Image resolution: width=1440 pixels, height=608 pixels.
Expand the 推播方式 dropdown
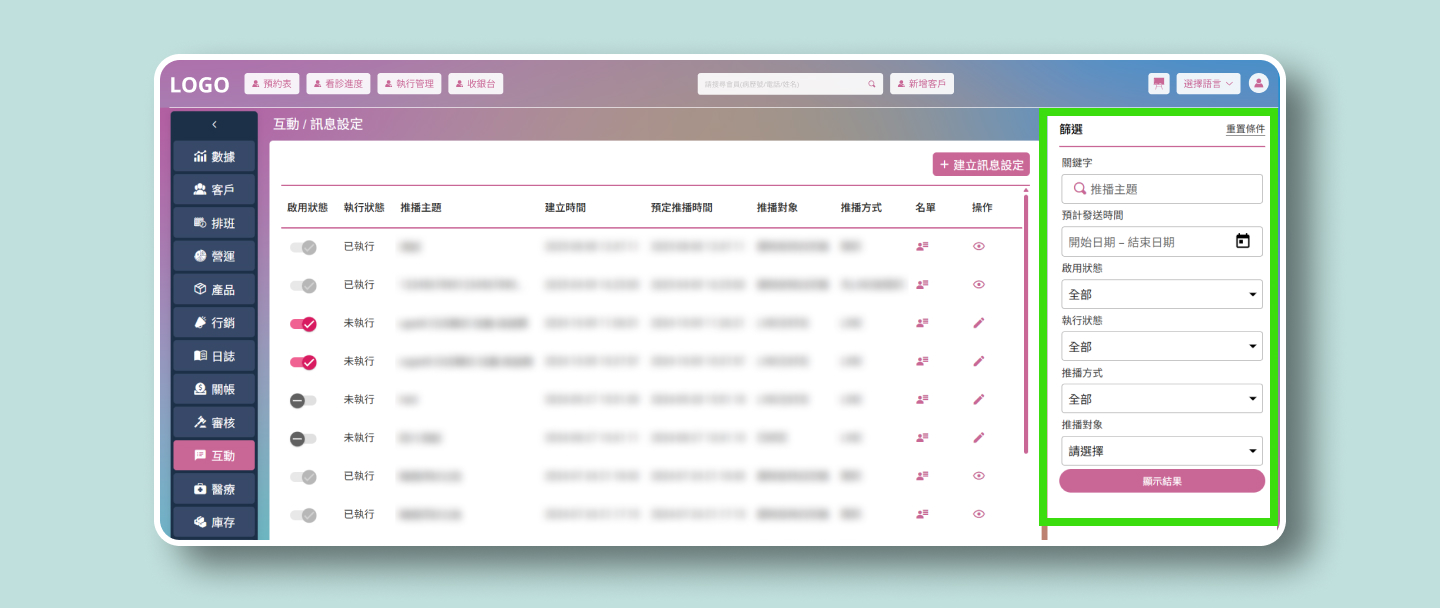1161,399
